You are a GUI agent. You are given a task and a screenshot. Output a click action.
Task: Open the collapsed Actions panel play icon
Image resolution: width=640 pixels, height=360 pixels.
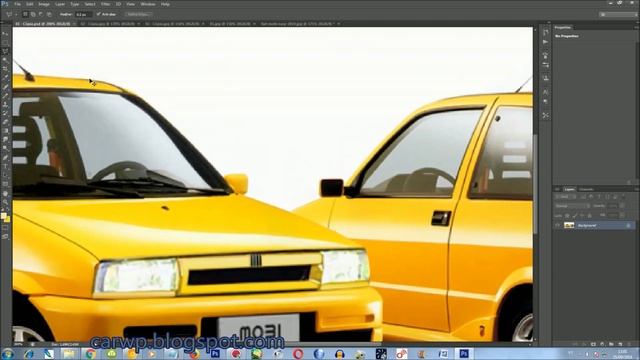coord(546,42)
